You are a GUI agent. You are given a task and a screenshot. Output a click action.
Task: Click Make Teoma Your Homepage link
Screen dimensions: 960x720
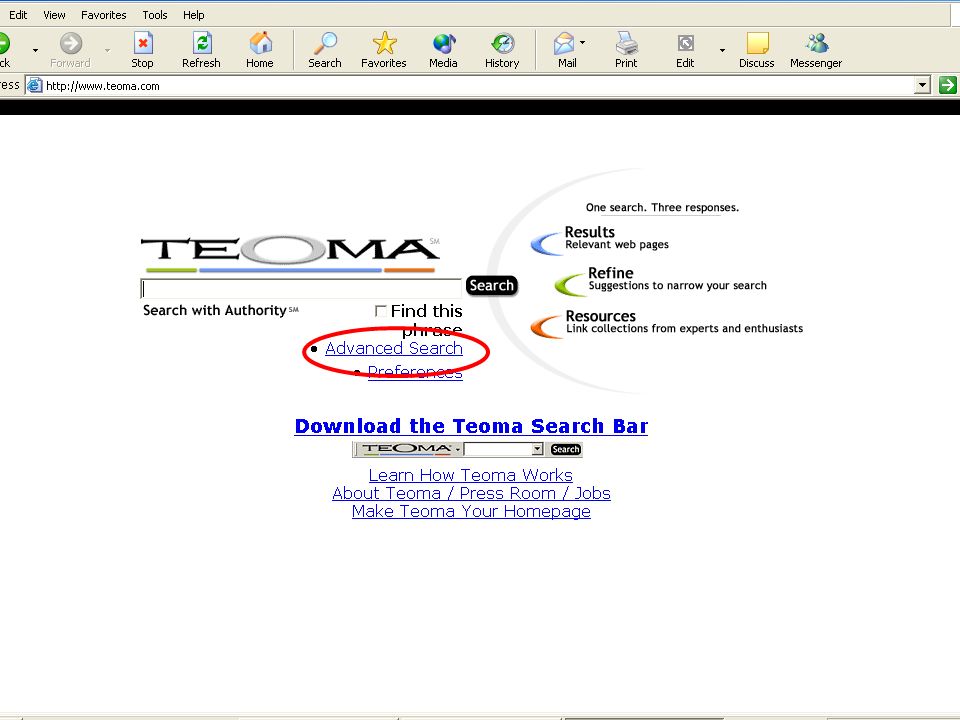[471, 511]
